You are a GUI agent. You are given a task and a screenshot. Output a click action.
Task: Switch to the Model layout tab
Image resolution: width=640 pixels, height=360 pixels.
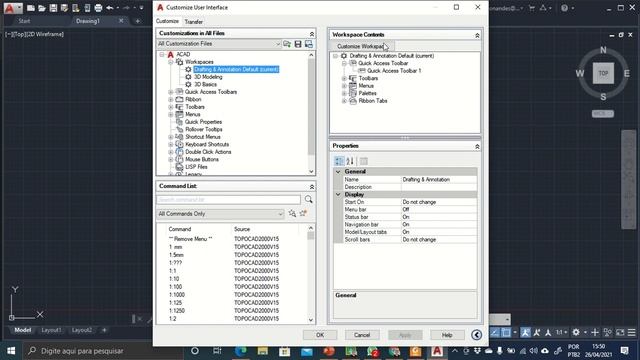[x=23, y=330]
